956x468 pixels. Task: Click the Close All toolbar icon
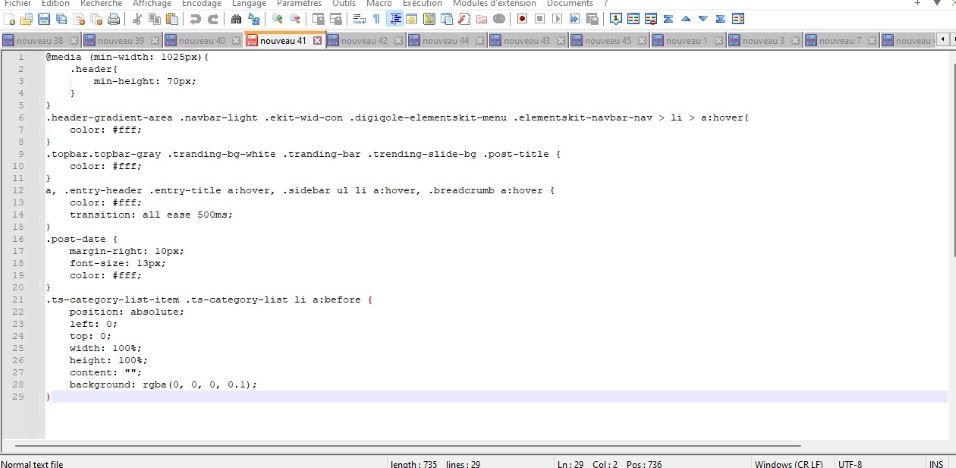point(96,19)
